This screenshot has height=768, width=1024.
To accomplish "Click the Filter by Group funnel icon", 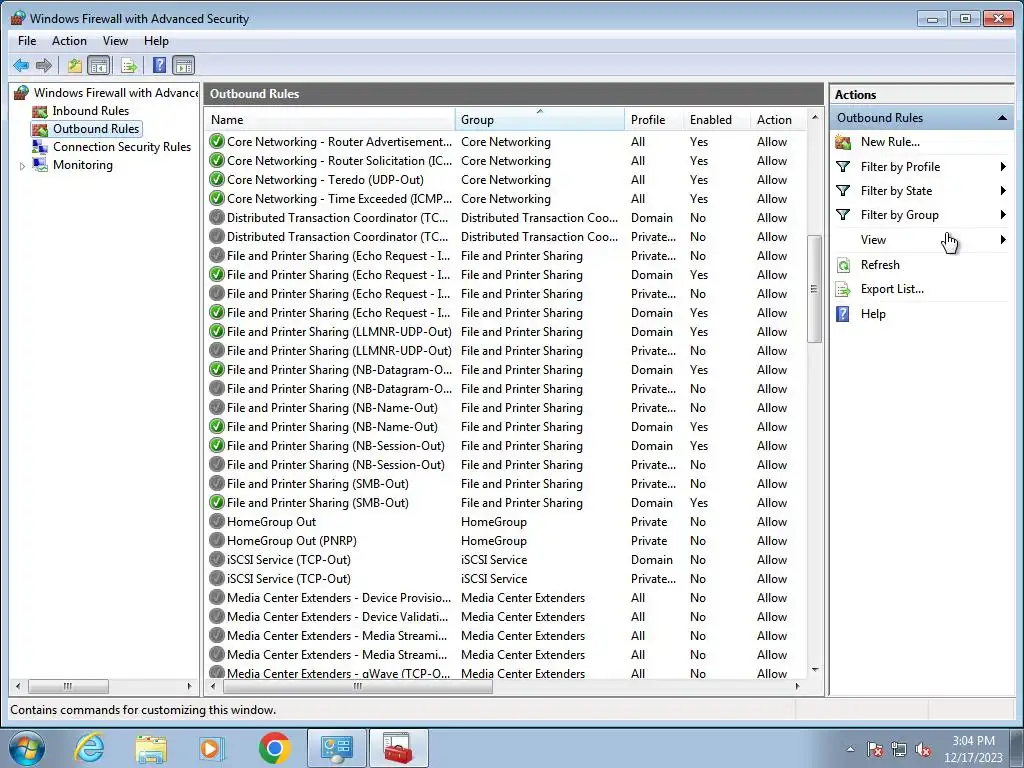I will 843,215.
